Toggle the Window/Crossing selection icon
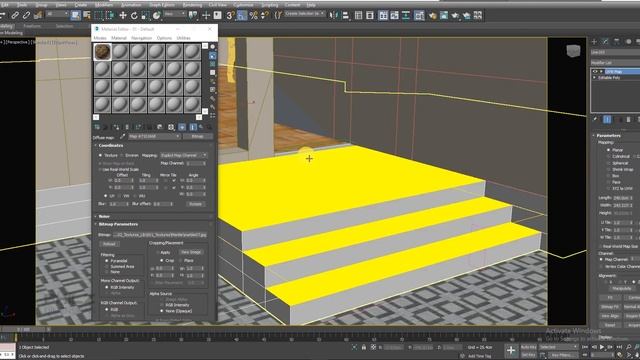Screen dimensions: 640x360 [x=110, y=16]
